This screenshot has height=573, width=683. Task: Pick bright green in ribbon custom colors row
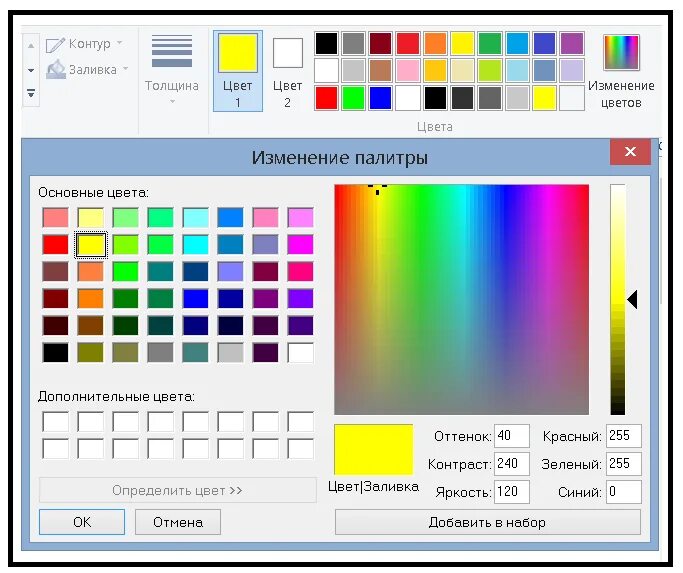tap(353, 98)
